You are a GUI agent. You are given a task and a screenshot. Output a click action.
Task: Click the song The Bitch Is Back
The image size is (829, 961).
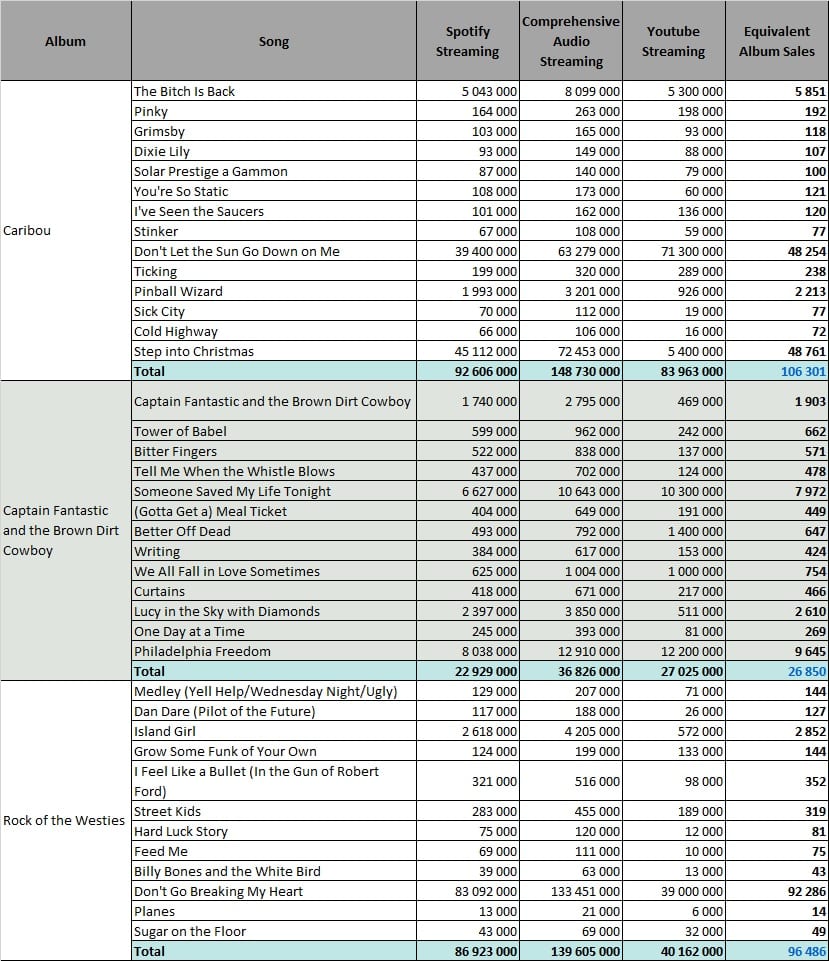[274, 91]
